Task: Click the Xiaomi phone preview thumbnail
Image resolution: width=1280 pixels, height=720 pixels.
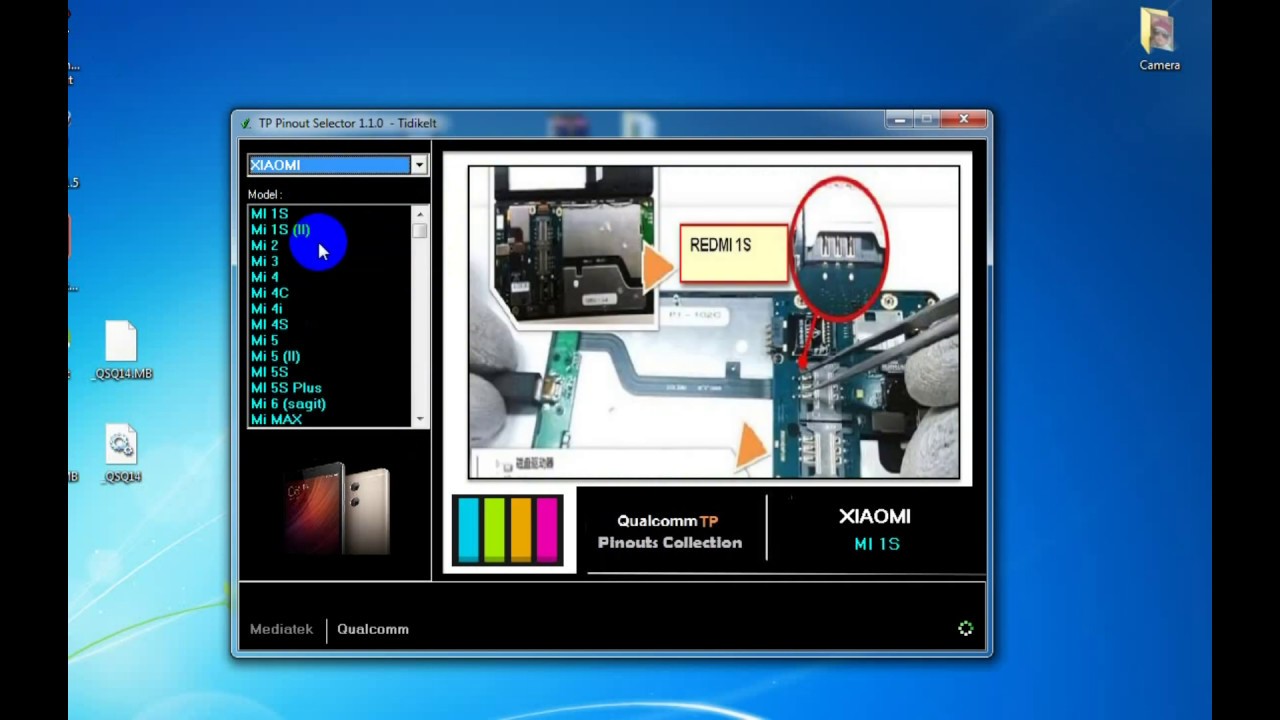Action: 336,508
